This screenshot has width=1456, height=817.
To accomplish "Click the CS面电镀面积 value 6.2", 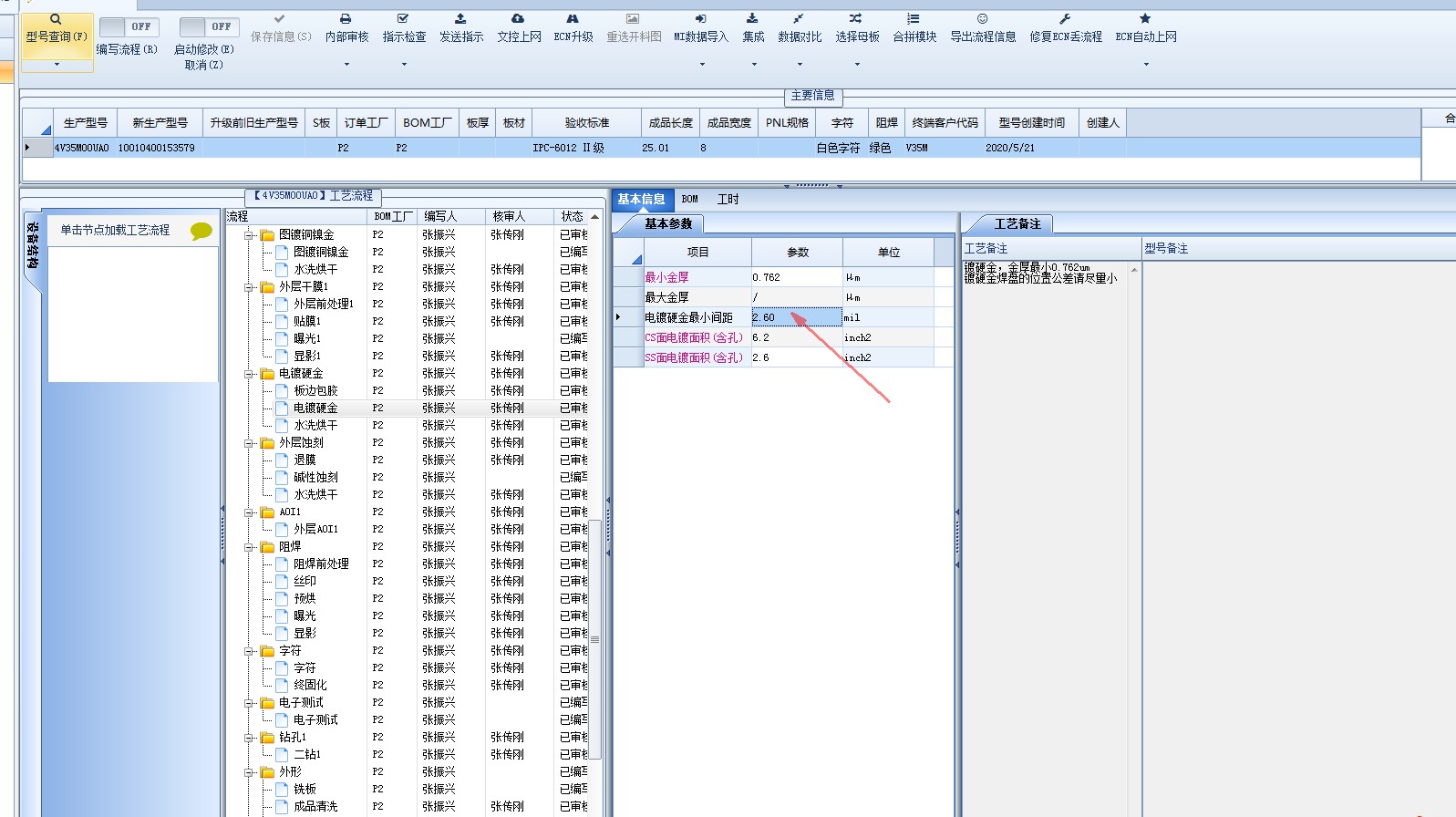I will (x=797, y=337).
